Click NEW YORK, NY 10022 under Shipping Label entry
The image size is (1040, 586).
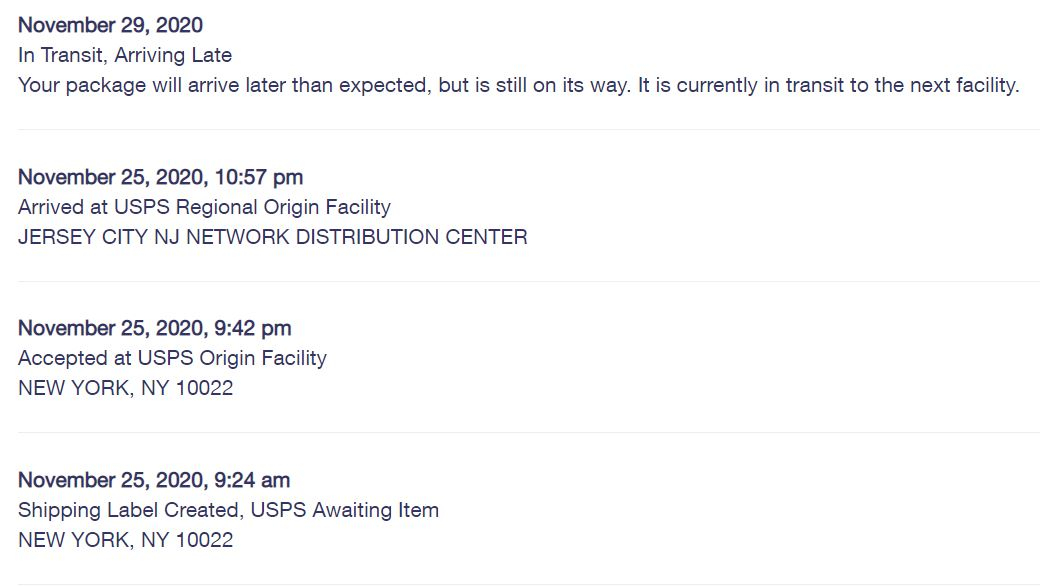(x=125, y=540)
